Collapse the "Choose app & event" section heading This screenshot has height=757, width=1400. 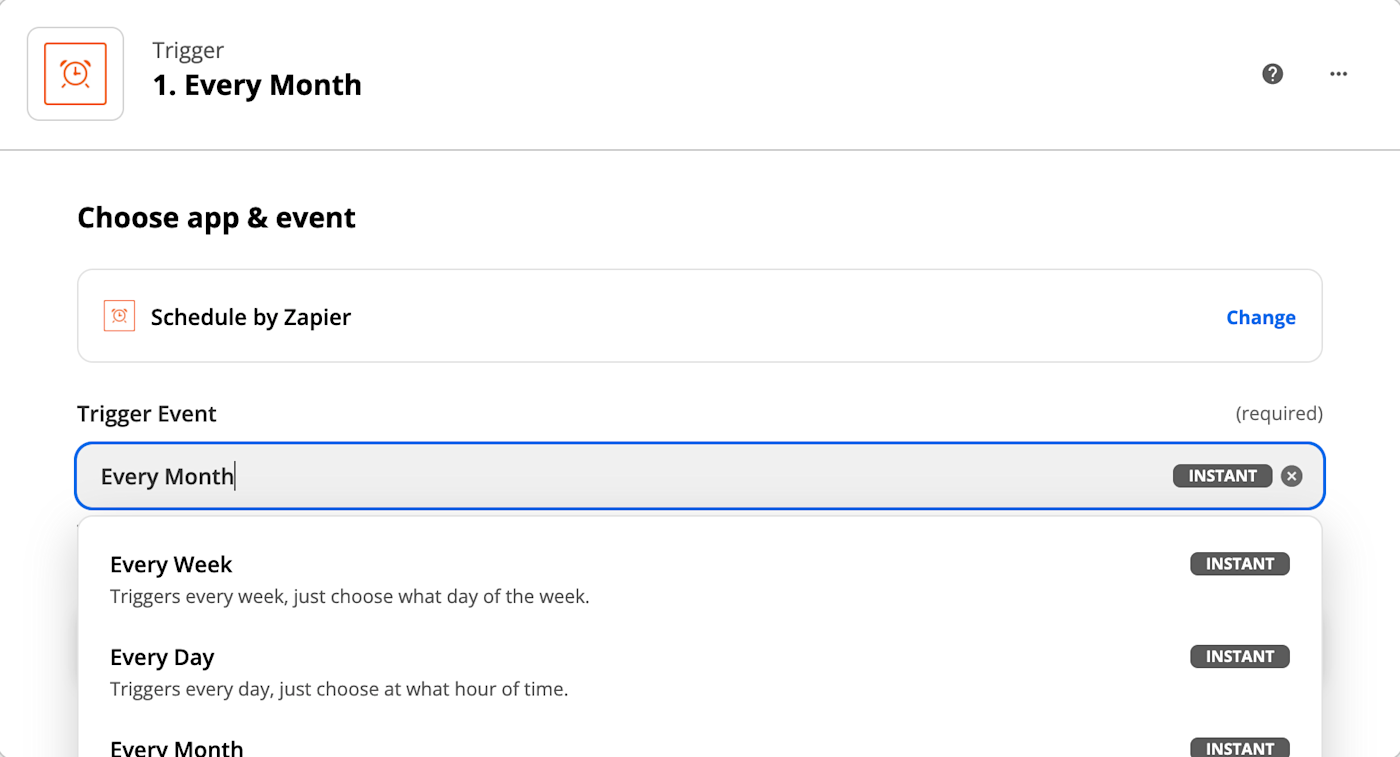click(216, 218)
